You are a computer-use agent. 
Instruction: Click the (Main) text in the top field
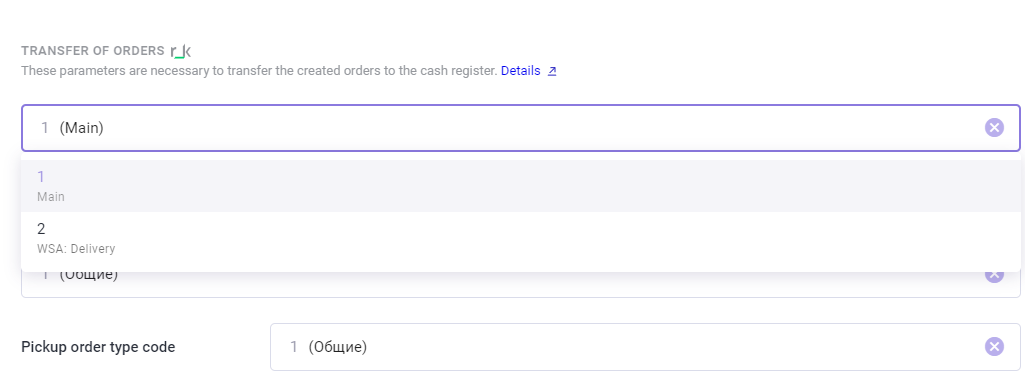82,128
